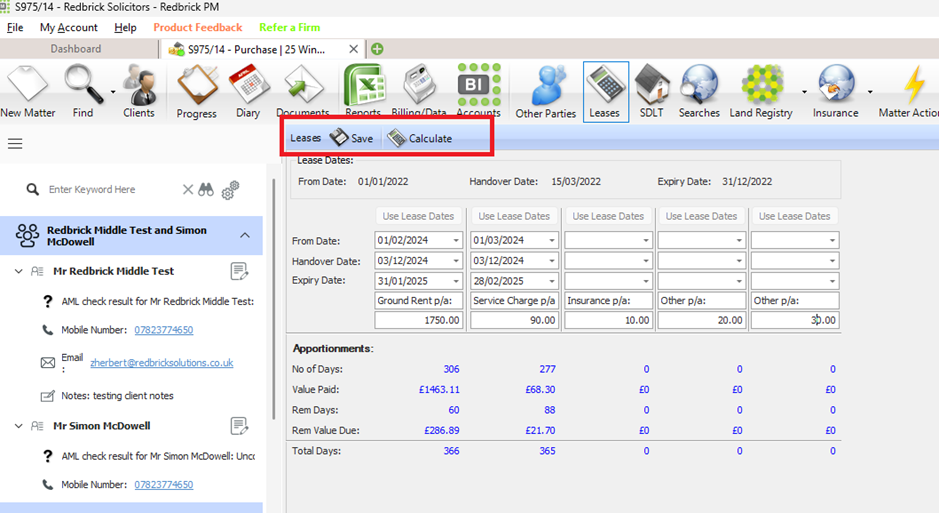Close the S975/14 Purchase tab
939x513 pixels.
[353, 49]
